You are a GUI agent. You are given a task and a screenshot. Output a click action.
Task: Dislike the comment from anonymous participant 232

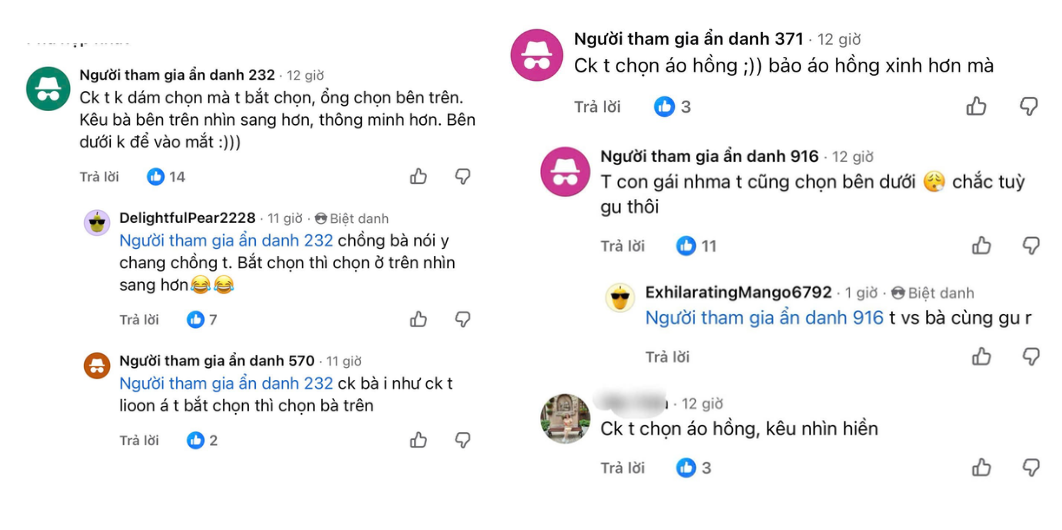click(x=463, y=177)
